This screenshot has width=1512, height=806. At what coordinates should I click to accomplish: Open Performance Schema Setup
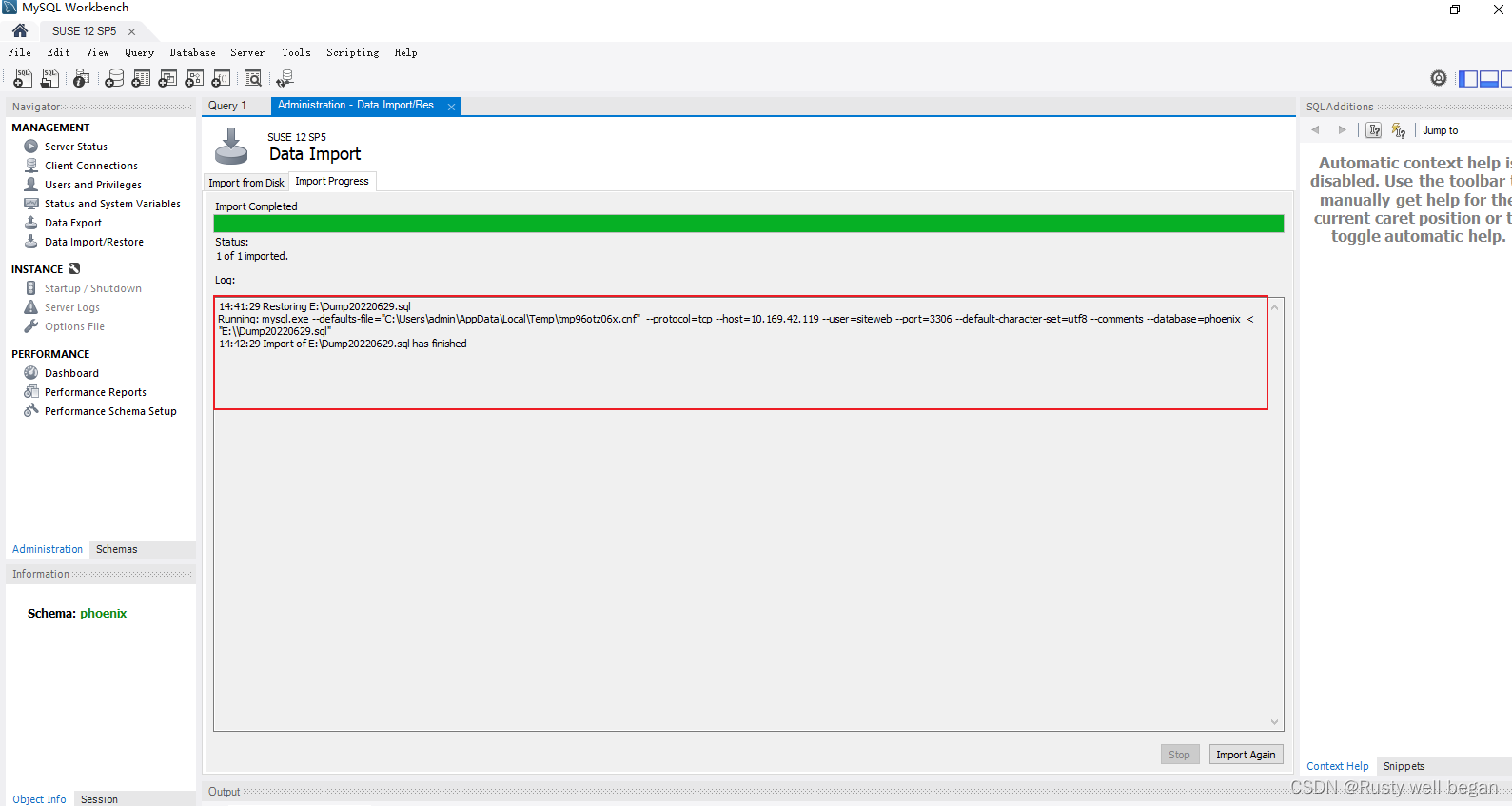[x=110, y=411]
